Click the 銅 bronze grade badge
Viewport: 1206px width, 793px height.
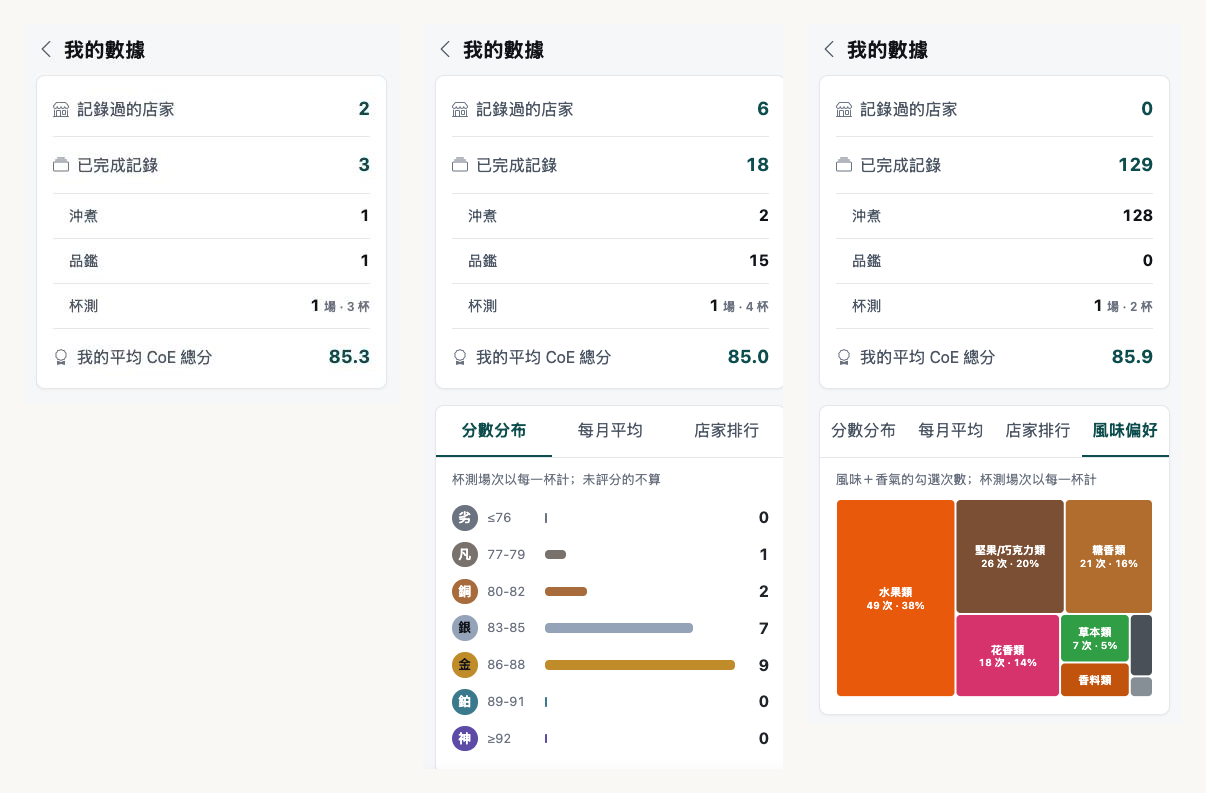[x=465, y=592]
